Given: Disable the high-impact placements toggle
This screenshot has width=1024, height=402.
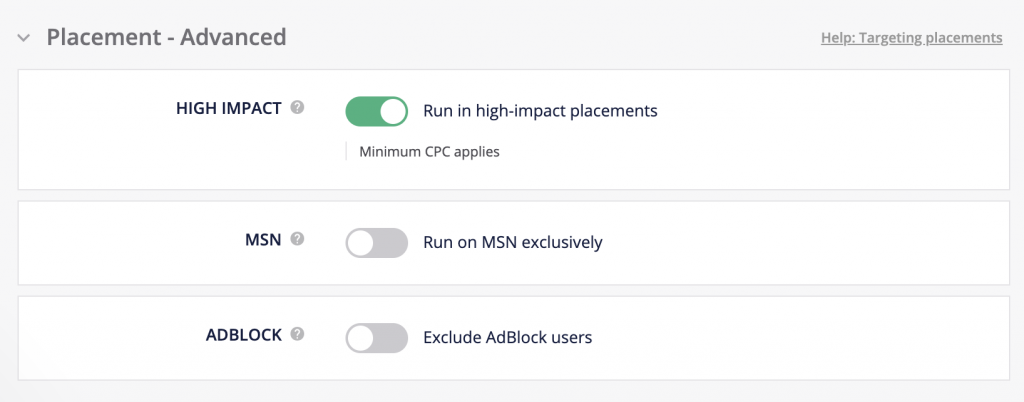Looking at the screenshot, I should click(x=377, y=111).
